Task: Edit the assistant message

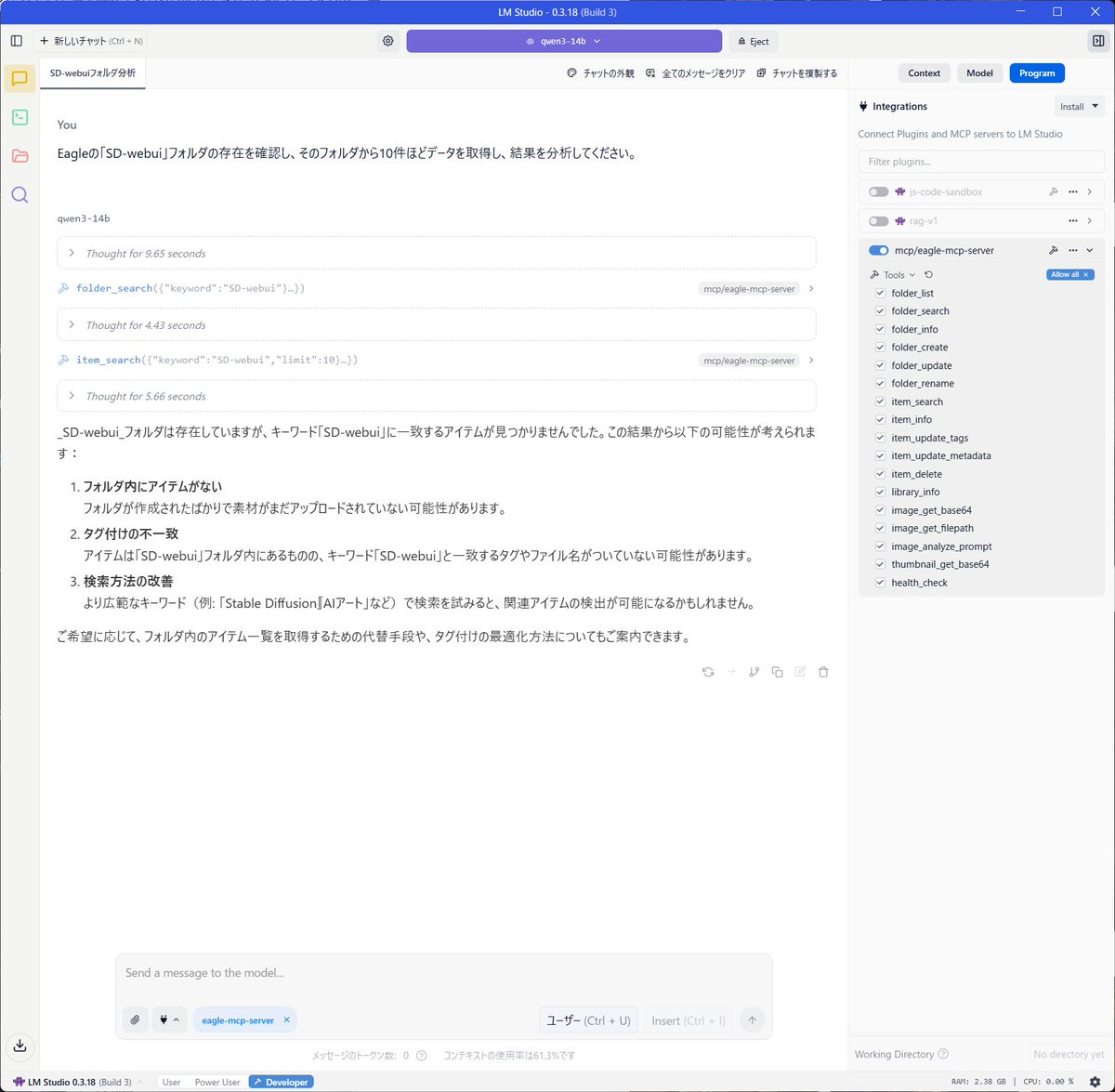Action: pos(800,672)
